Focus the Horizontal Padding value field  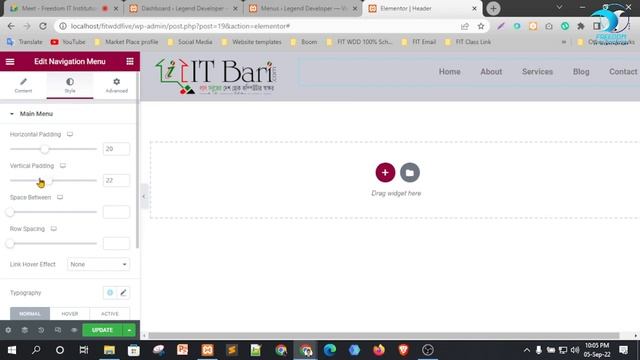point(116,149)
